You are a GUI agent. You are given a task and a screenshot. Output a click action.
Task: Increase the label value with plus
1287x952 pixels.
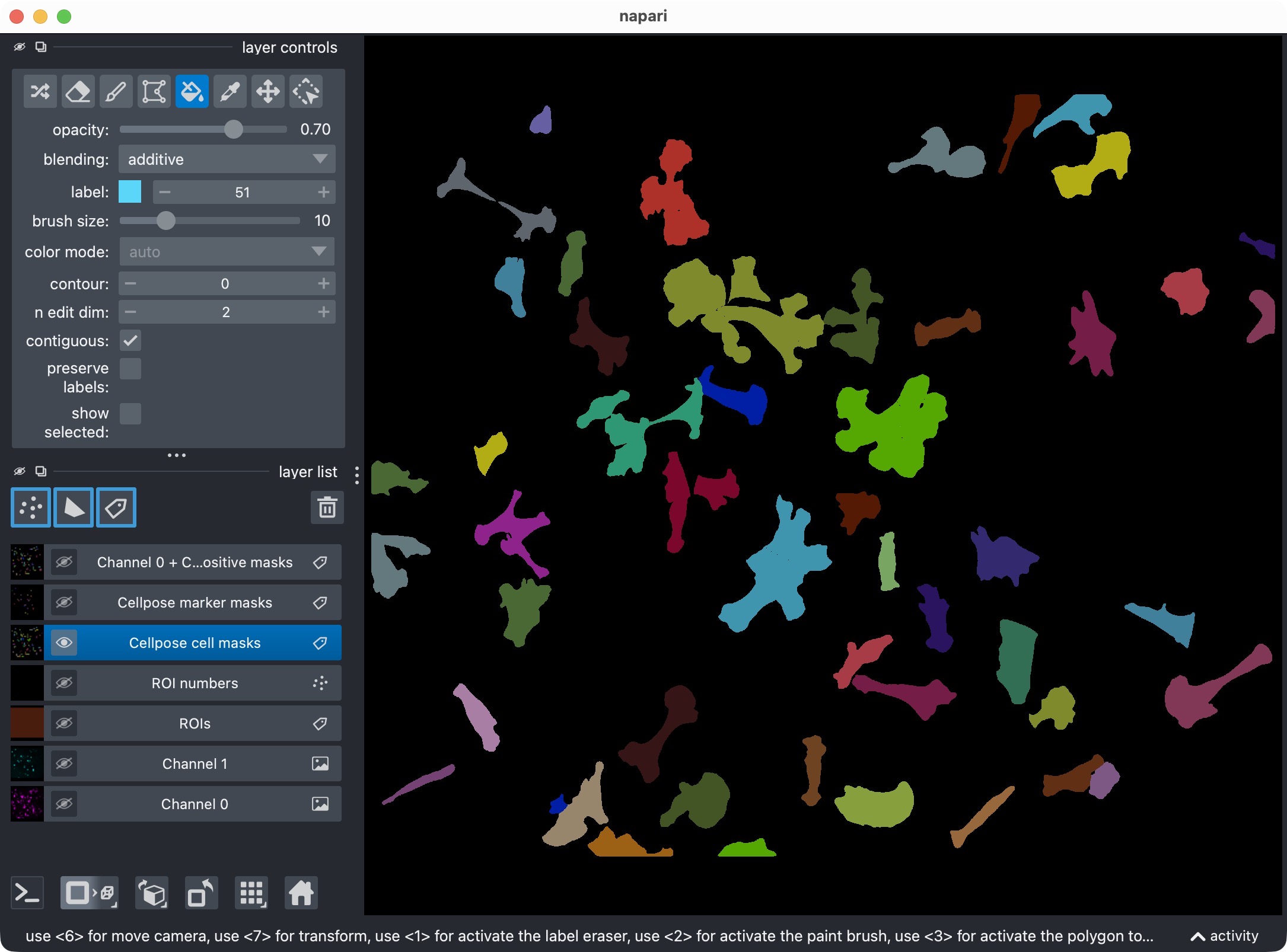coord(323,192)
